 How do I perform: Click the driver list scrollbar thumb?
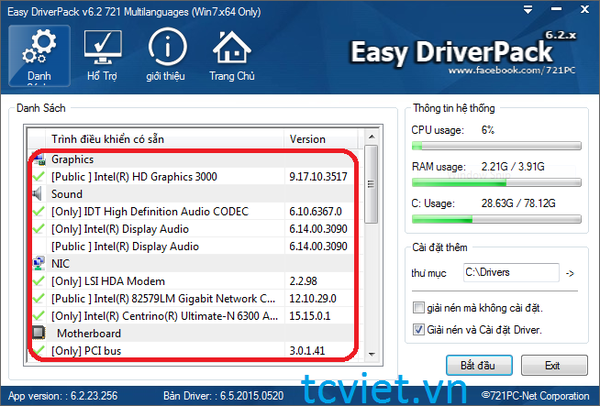(x=371, y=184)
